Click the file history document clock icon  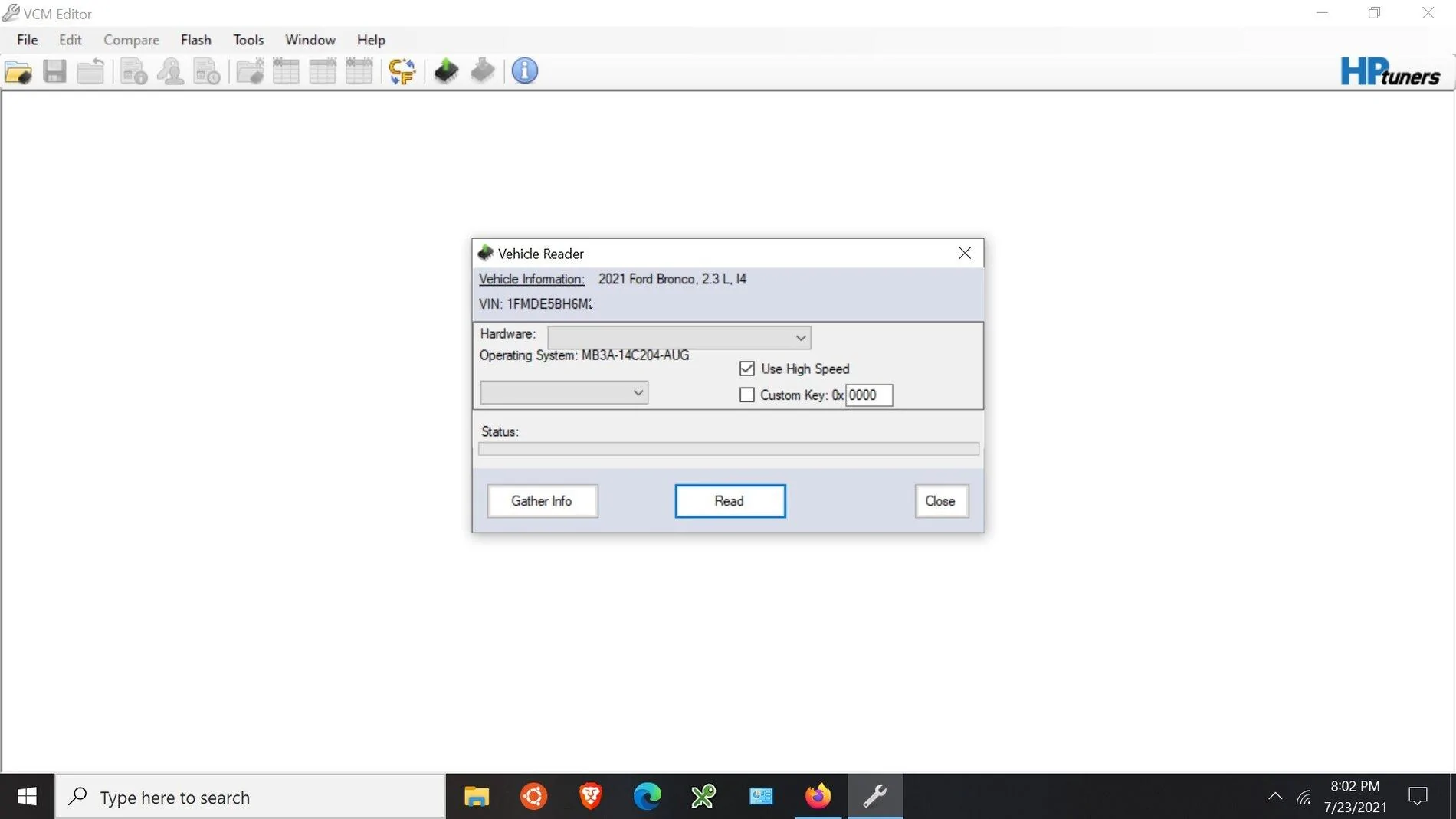pyautogui.click(x=207, y=71)
